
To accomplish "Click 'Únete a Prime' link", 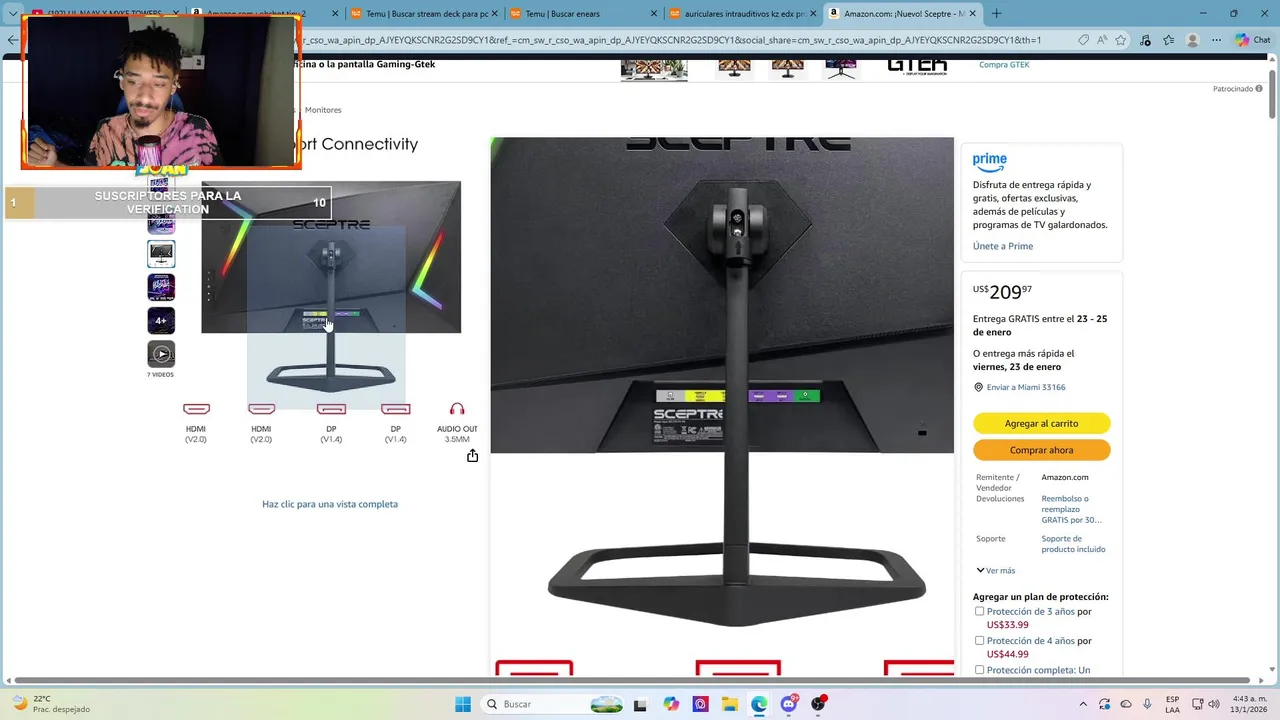I will point(1003,246).
